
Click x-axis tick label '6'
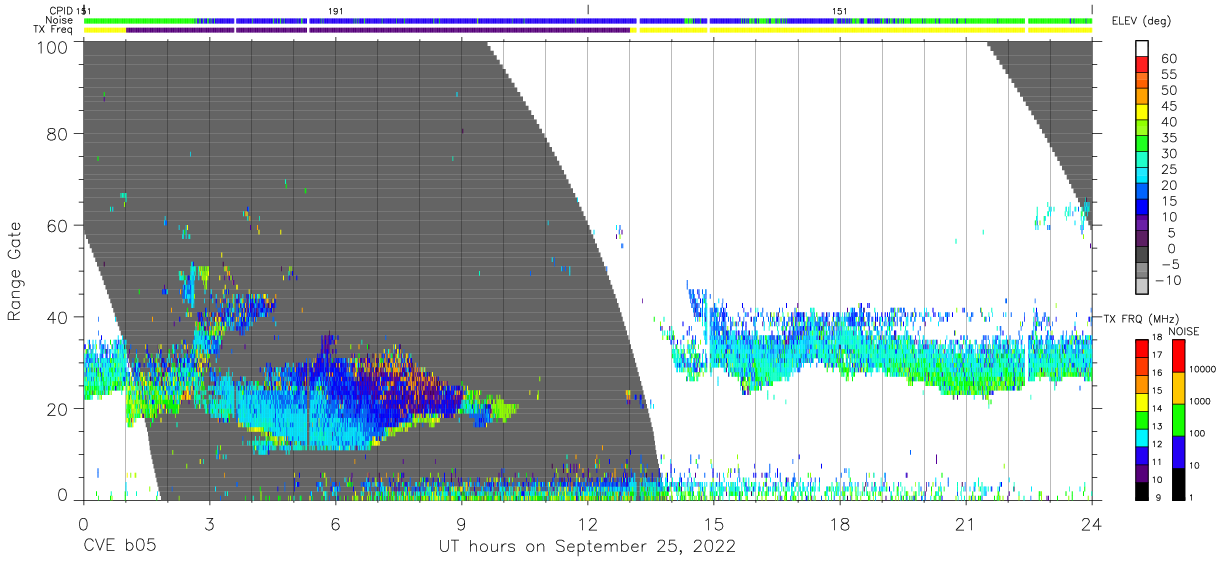point(335,523)
